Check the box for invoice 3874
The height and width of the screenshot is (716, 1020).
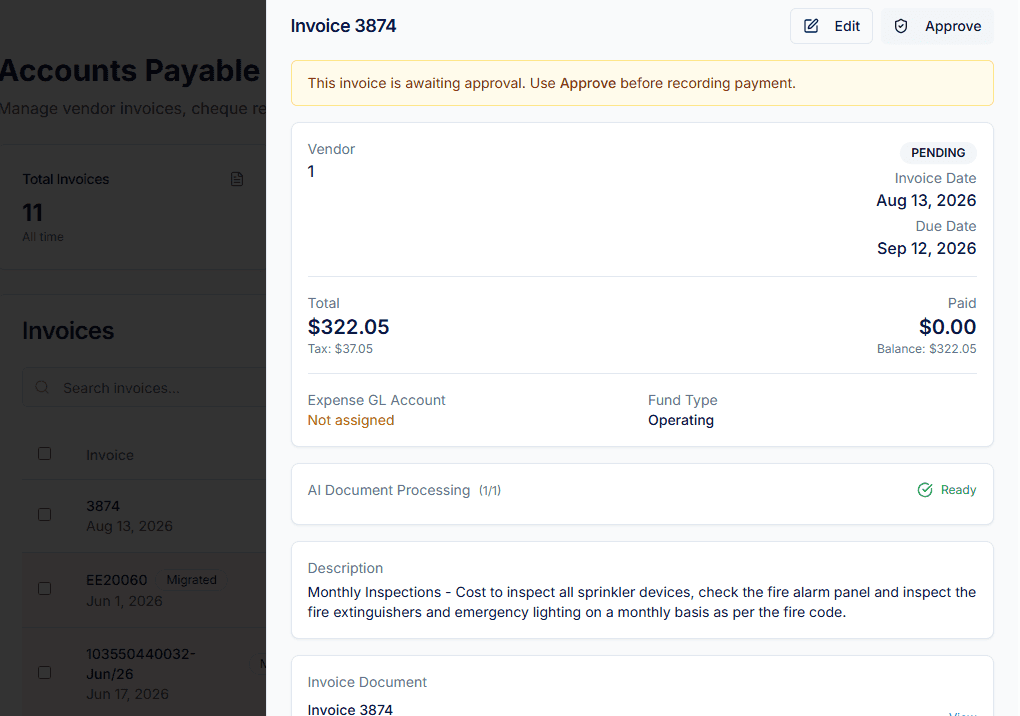point(44,514)
